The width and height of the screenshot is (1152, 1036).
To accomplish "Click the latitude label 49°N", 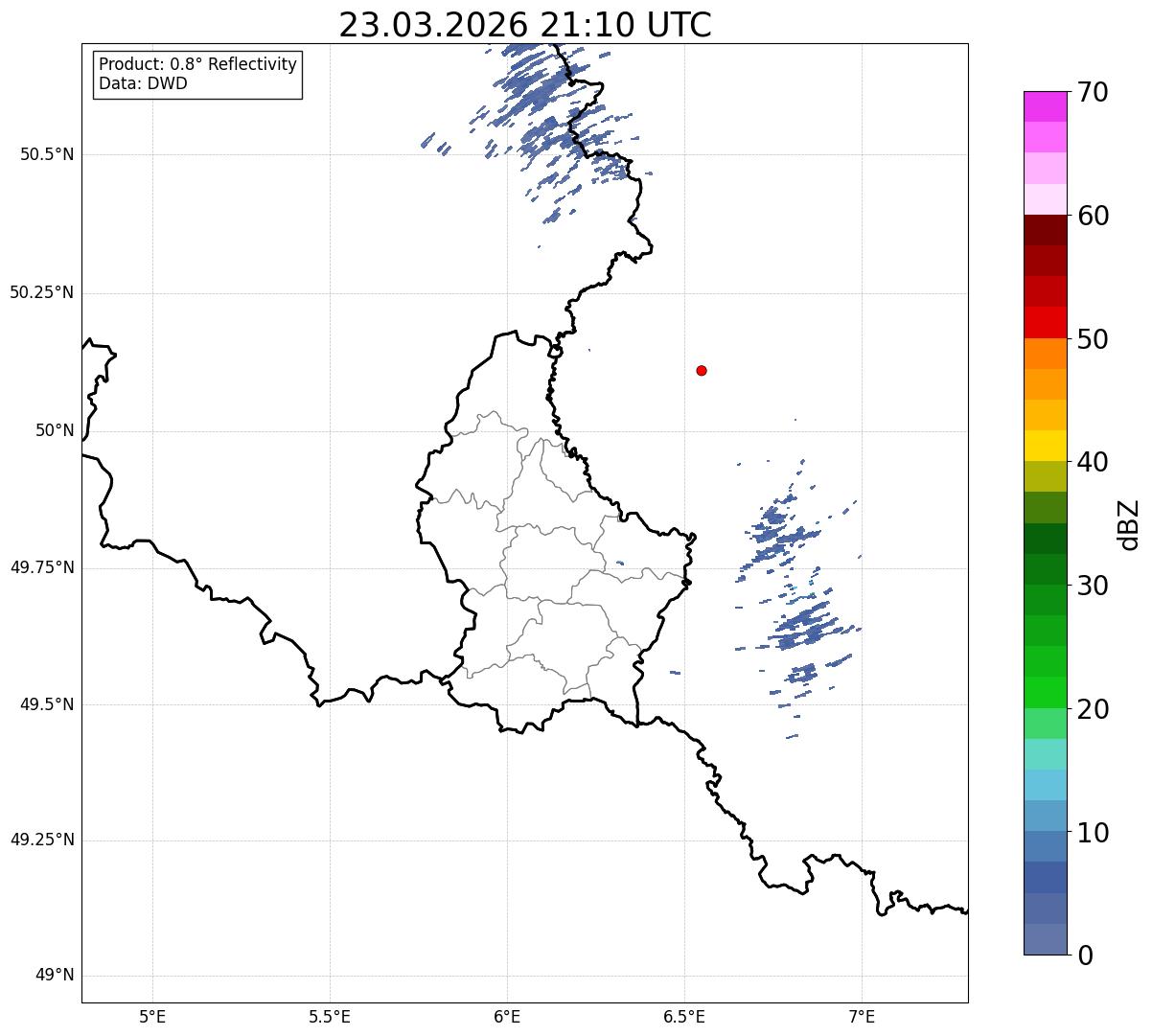I will [x=55, y=976].
